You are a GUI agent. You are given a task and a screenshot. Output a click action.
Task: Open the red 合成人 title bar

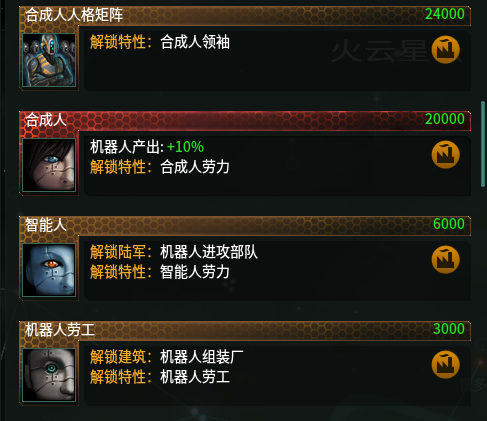click(x=245, y=120)
